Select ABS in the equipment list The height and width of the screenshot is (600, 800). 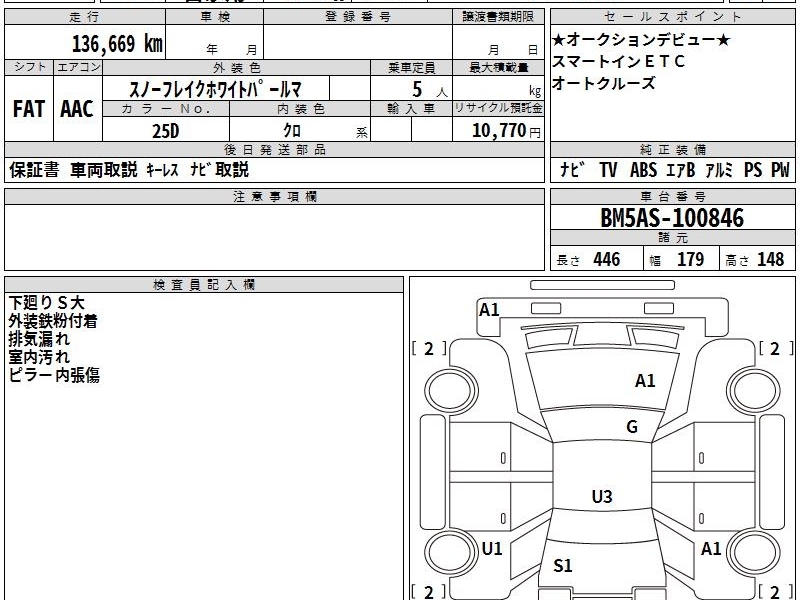[643, 170]
